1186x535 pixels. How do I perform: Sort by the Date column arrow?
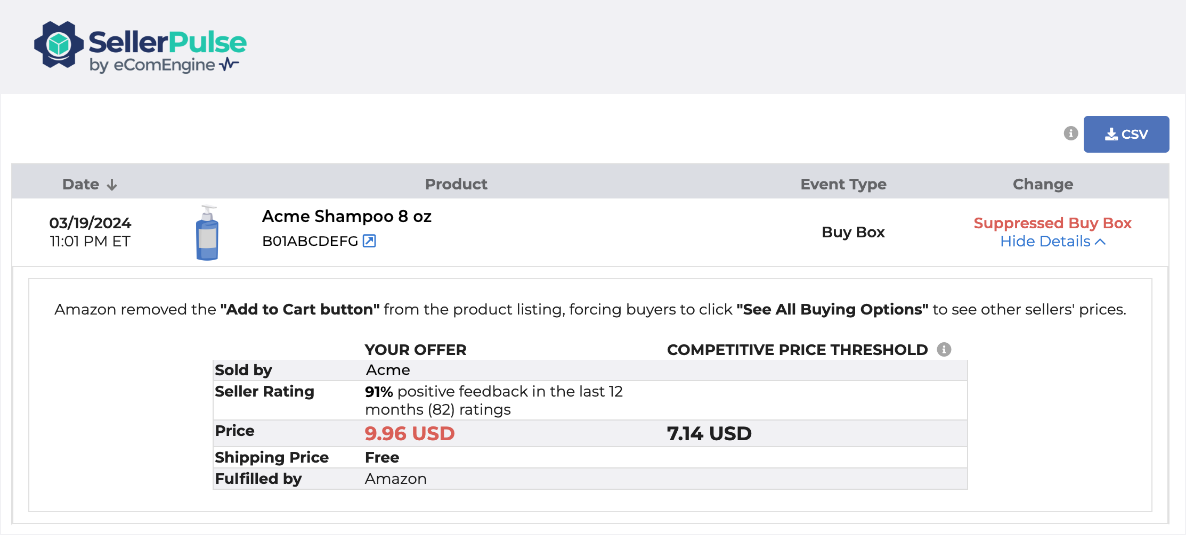pyautogui.click(x=112, y=185)
